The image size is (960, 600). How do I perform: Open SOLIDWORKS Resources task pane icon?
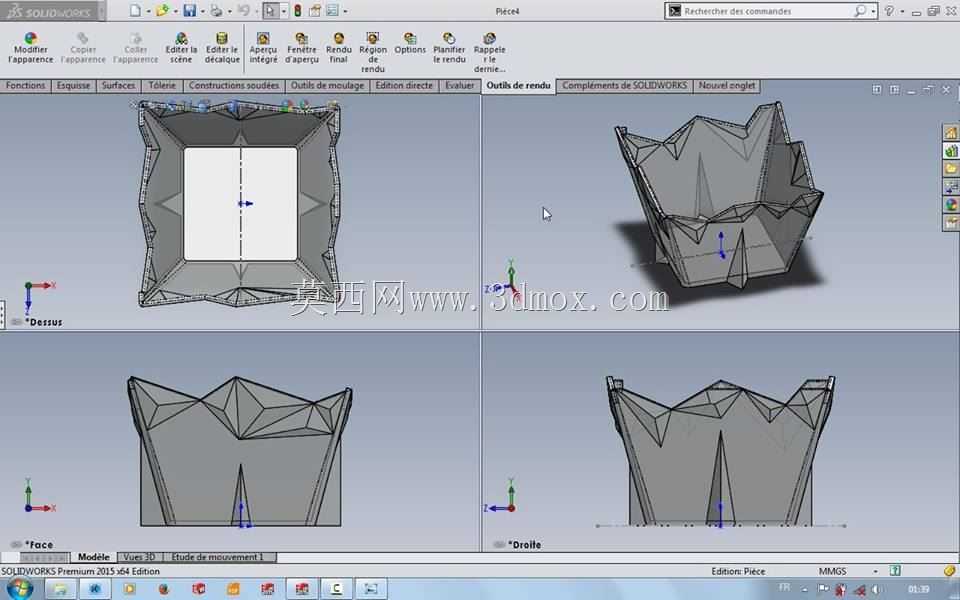(x=951, y=132)
